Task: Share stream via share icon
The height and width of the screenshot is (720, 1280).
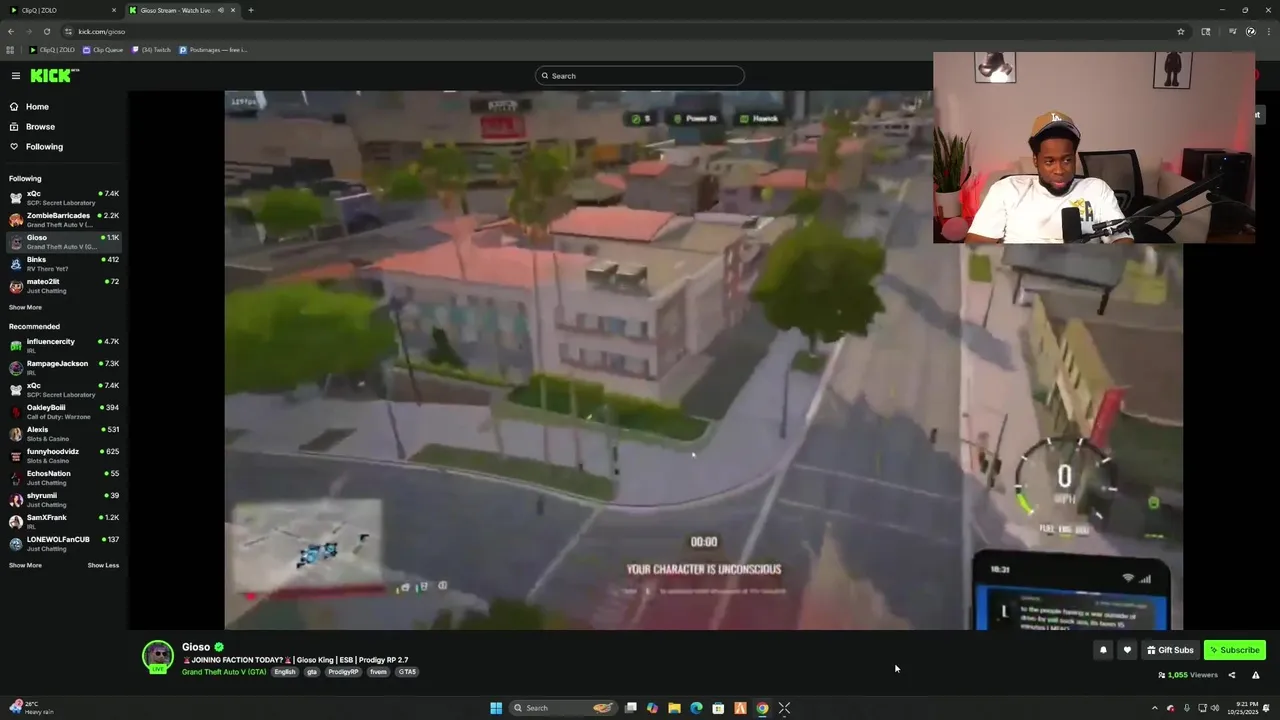Action: click(x=1231, y=675)
